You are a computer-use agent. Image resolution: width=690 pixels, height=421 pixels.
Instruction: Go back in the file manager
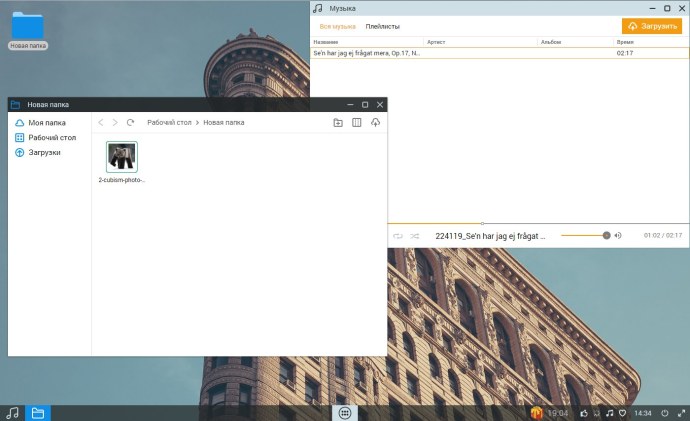(x=100, y=122)
